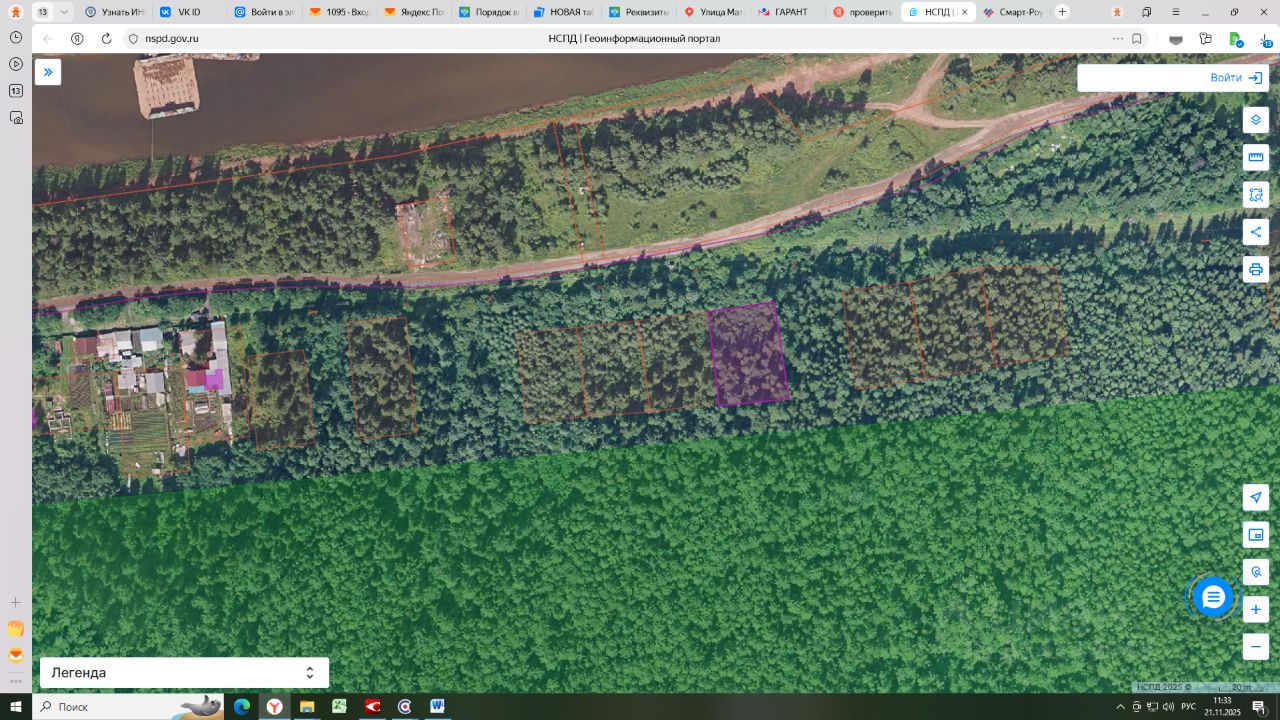Expand the left sidebar with double chevron
The height and width of the screenshot is (720, 1280).
pos(48,72)
